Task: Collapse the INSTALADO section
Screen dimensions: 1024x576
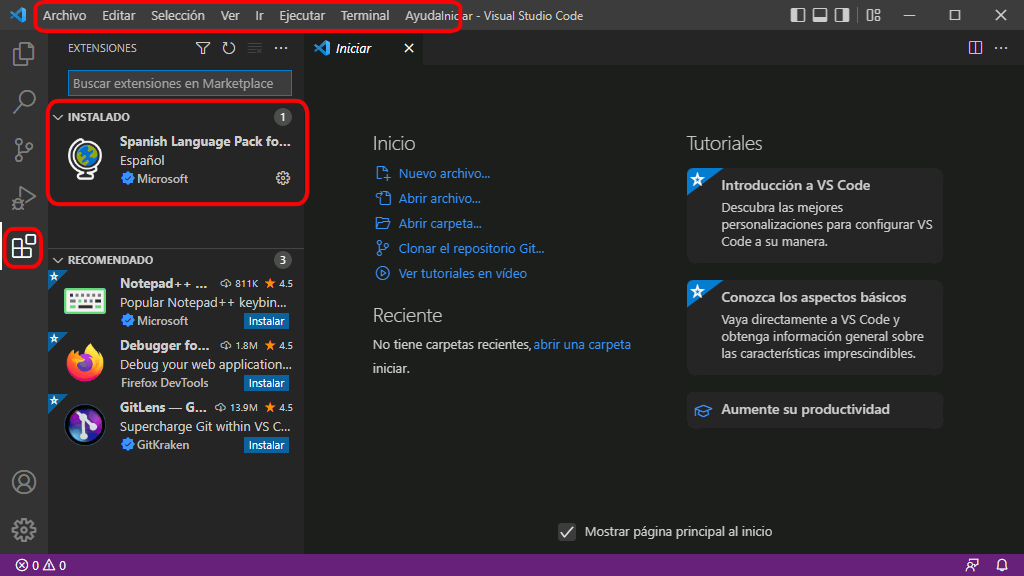Action: click(58, 117)
